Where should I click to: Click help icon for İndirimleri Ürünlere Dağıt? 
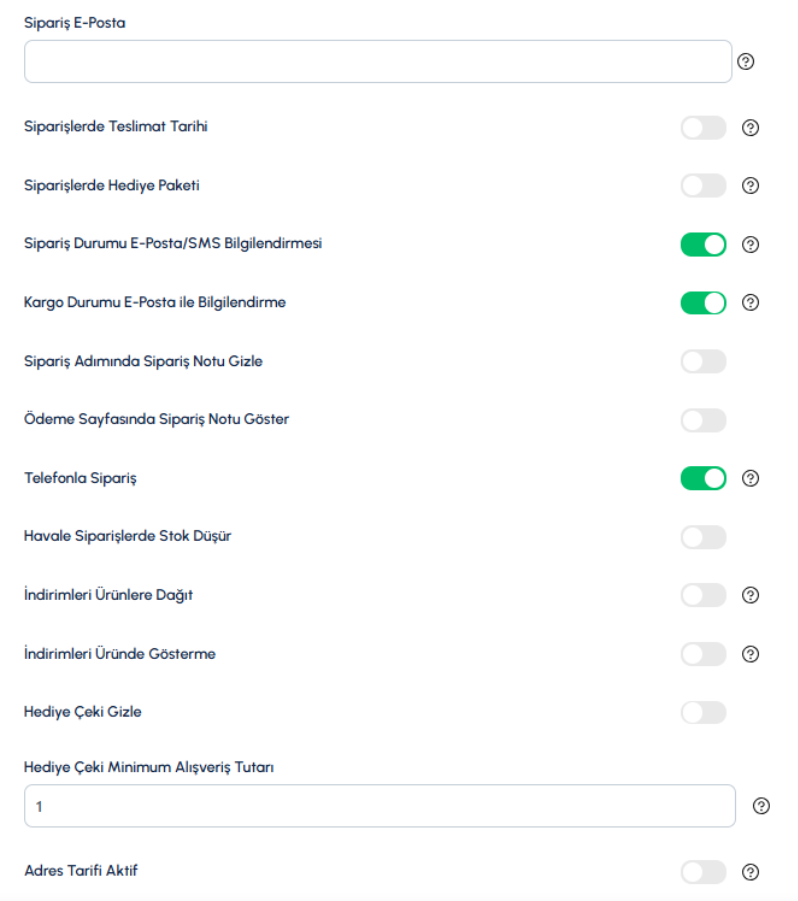(750, 595)
